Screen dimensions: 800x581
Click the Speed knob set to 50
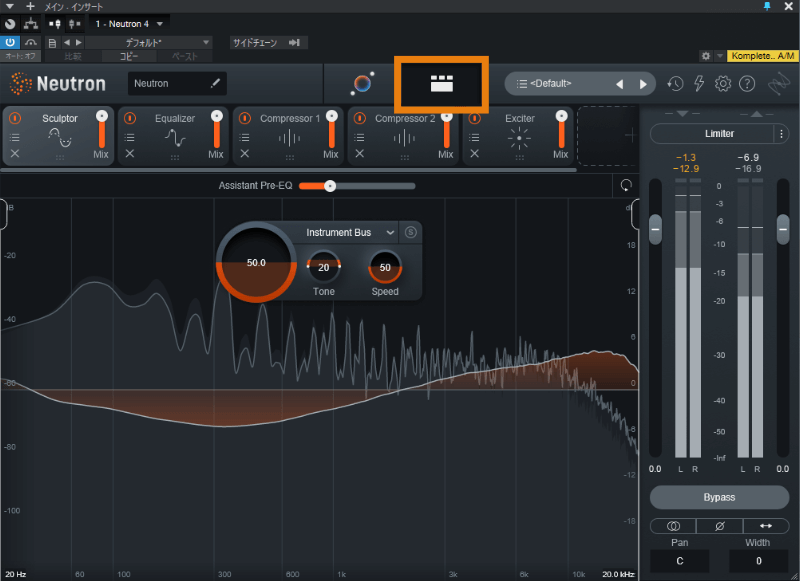(385, 267)
